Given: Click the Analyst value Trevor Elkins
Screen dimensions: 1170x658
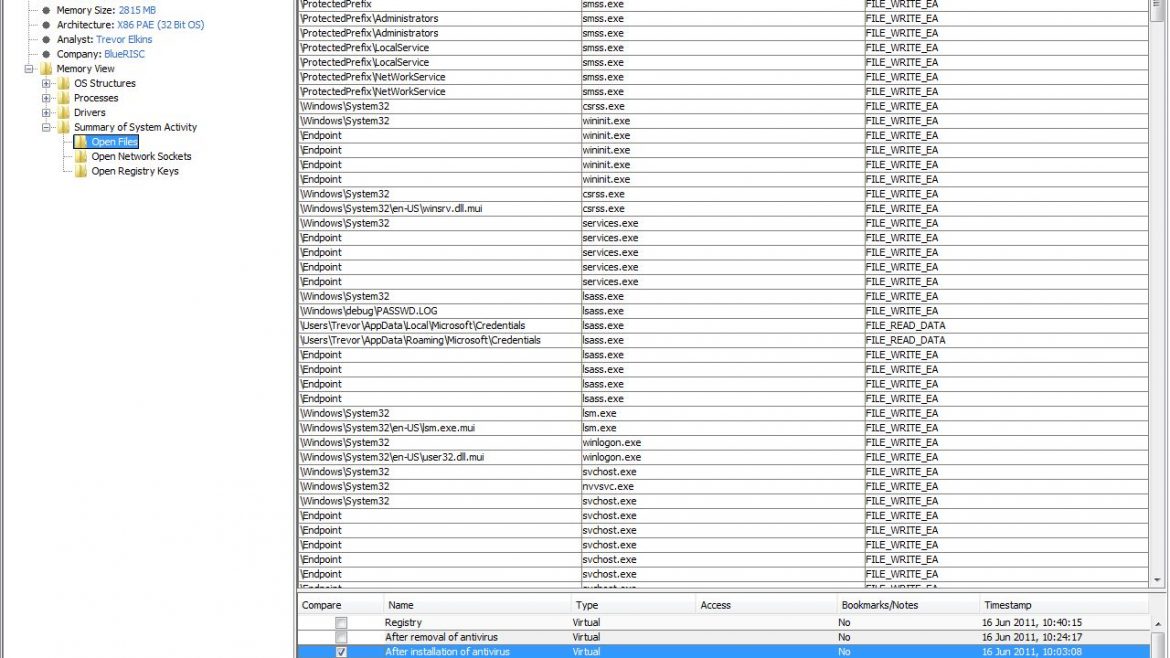Looking at the screenshot, I should (124, 40).
